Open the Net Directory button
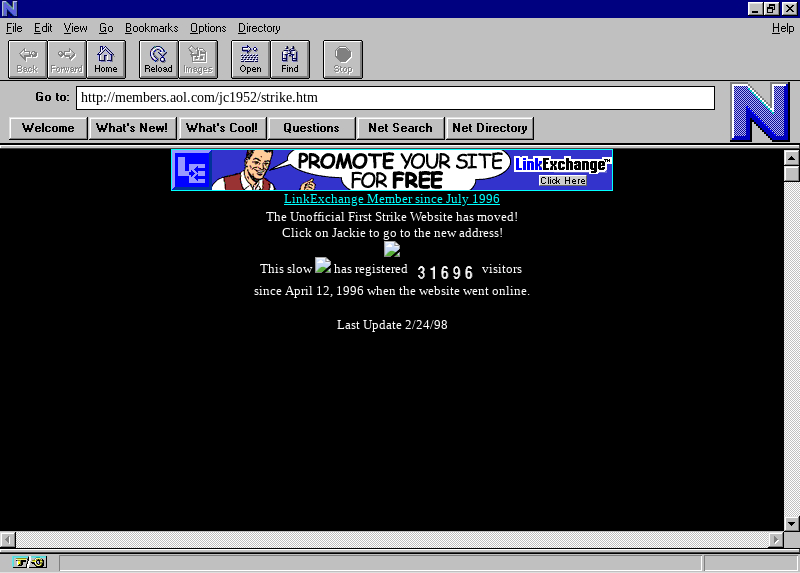The image size is (800, 573). [x=490, y=128]
